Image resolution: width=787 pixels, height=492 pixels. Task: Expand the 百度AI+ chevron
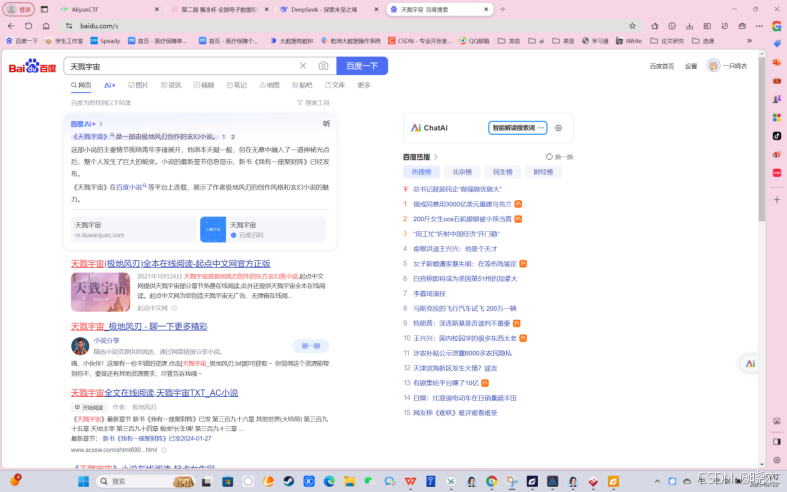101,124
